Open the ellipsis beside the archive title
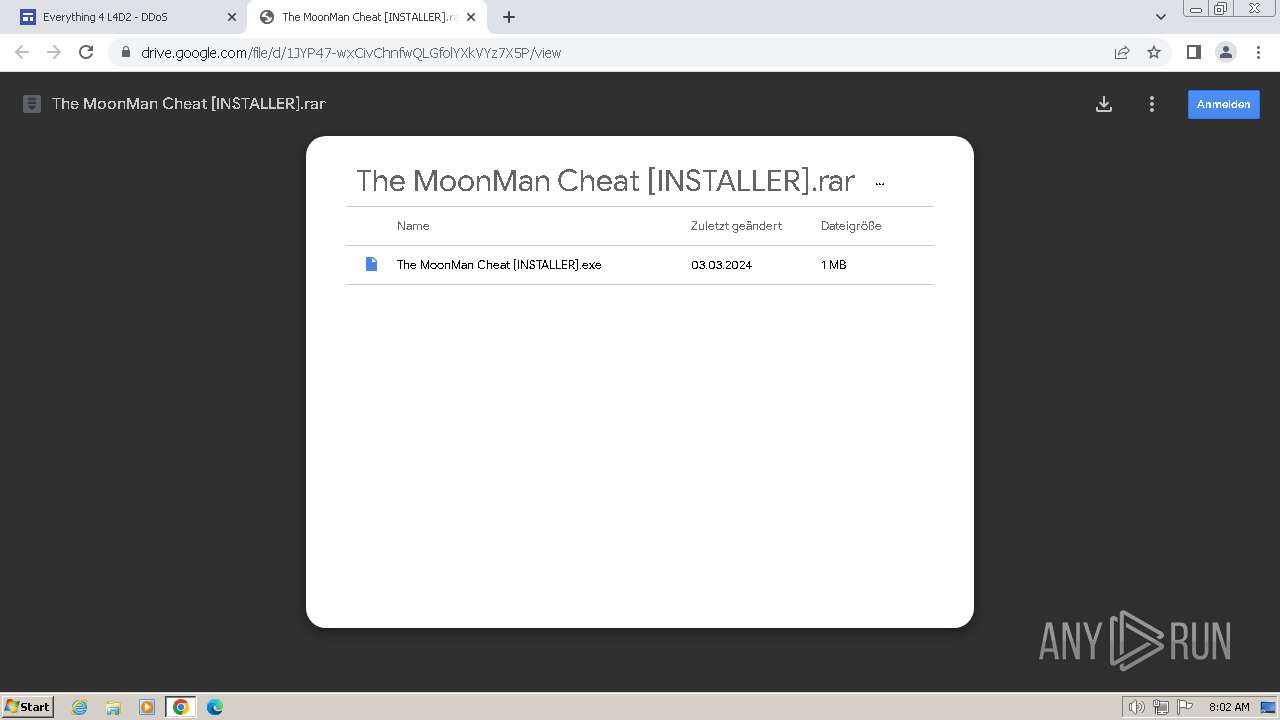This screenshot has height=720, width=1280. tap(880, 183)
